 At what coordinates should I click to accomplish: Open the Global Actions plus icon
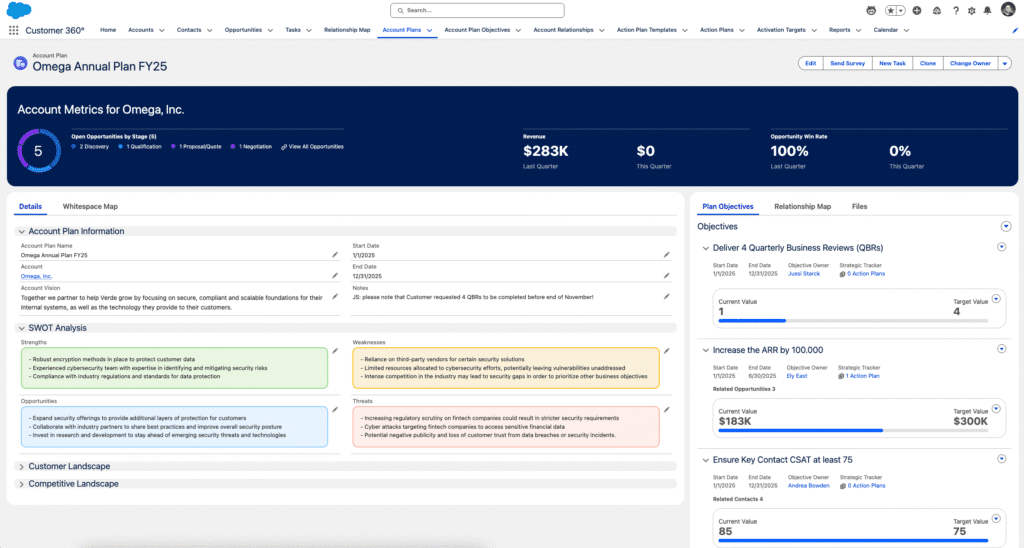point(917,10)
